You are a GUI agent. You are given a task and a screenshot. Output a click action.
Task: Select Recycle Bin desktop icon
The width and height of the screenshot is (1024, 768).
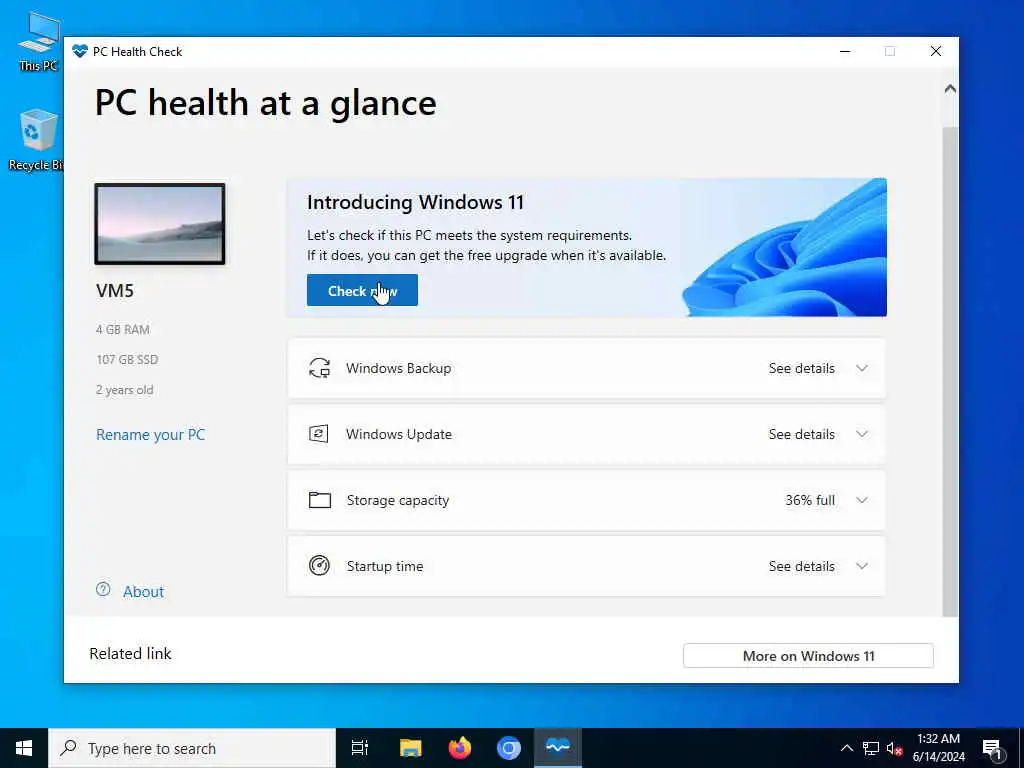tap(36, 140)
